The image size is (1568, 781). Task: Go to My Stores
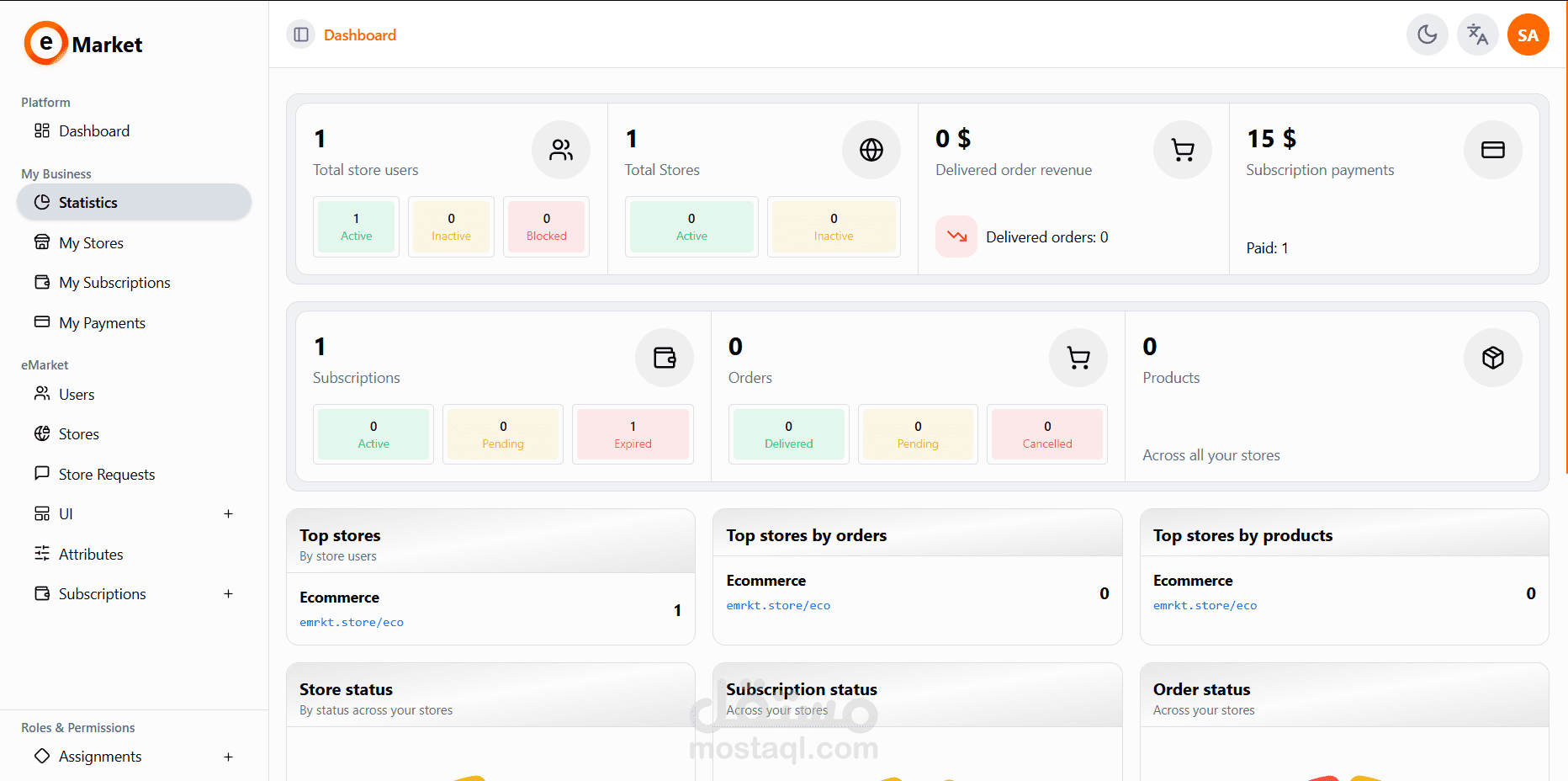click(x=135, y=242)
